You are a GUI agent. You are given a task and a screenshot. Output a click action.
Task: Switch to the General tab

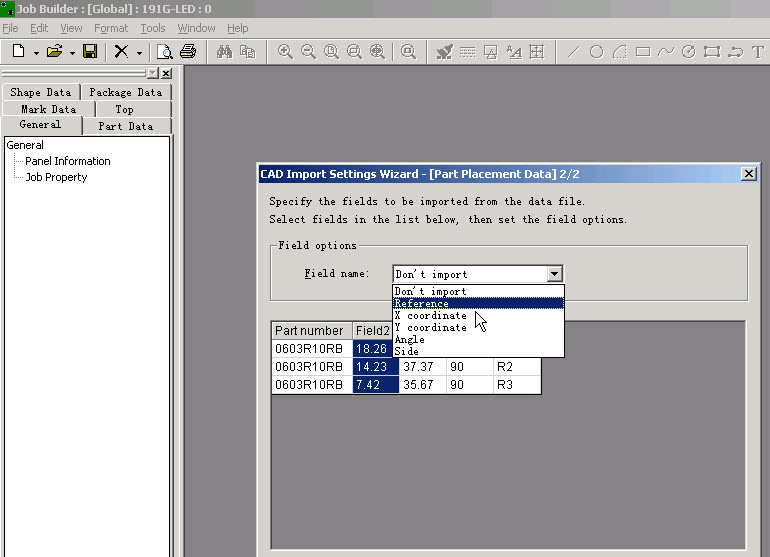(41, 124)
